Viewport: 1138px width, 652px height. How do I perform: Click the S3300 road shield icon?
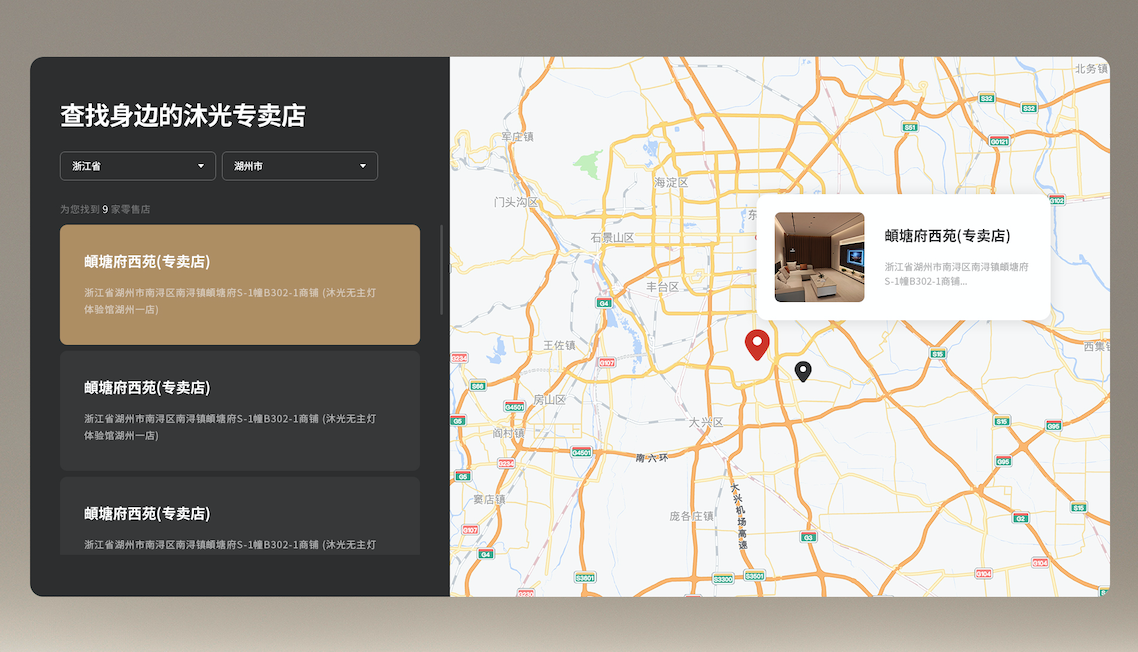point(722,579)
